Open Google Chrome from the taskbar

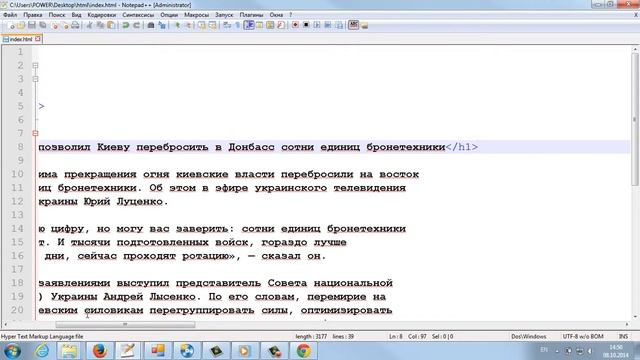pyautogui.click(x=303, y=351)
